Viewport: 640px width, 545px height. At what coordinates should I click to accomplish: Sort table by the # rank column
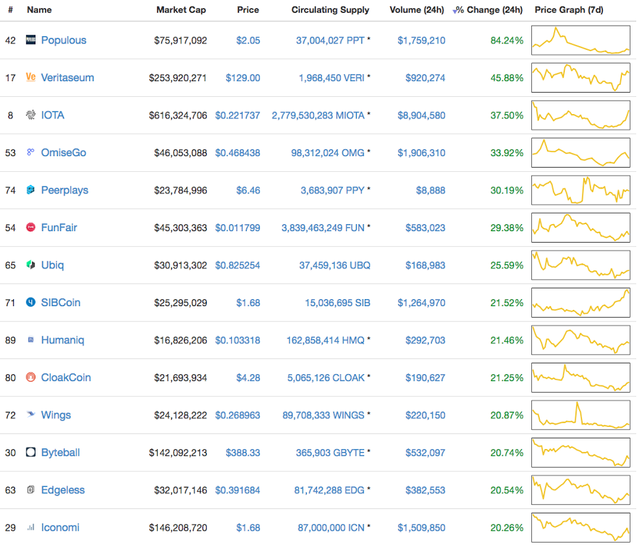10,10
